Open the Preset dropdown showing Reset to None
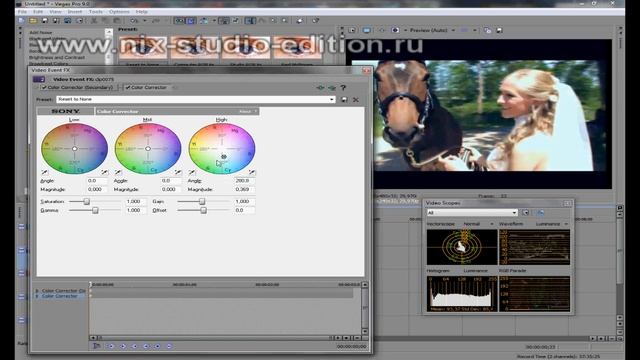 331,99
